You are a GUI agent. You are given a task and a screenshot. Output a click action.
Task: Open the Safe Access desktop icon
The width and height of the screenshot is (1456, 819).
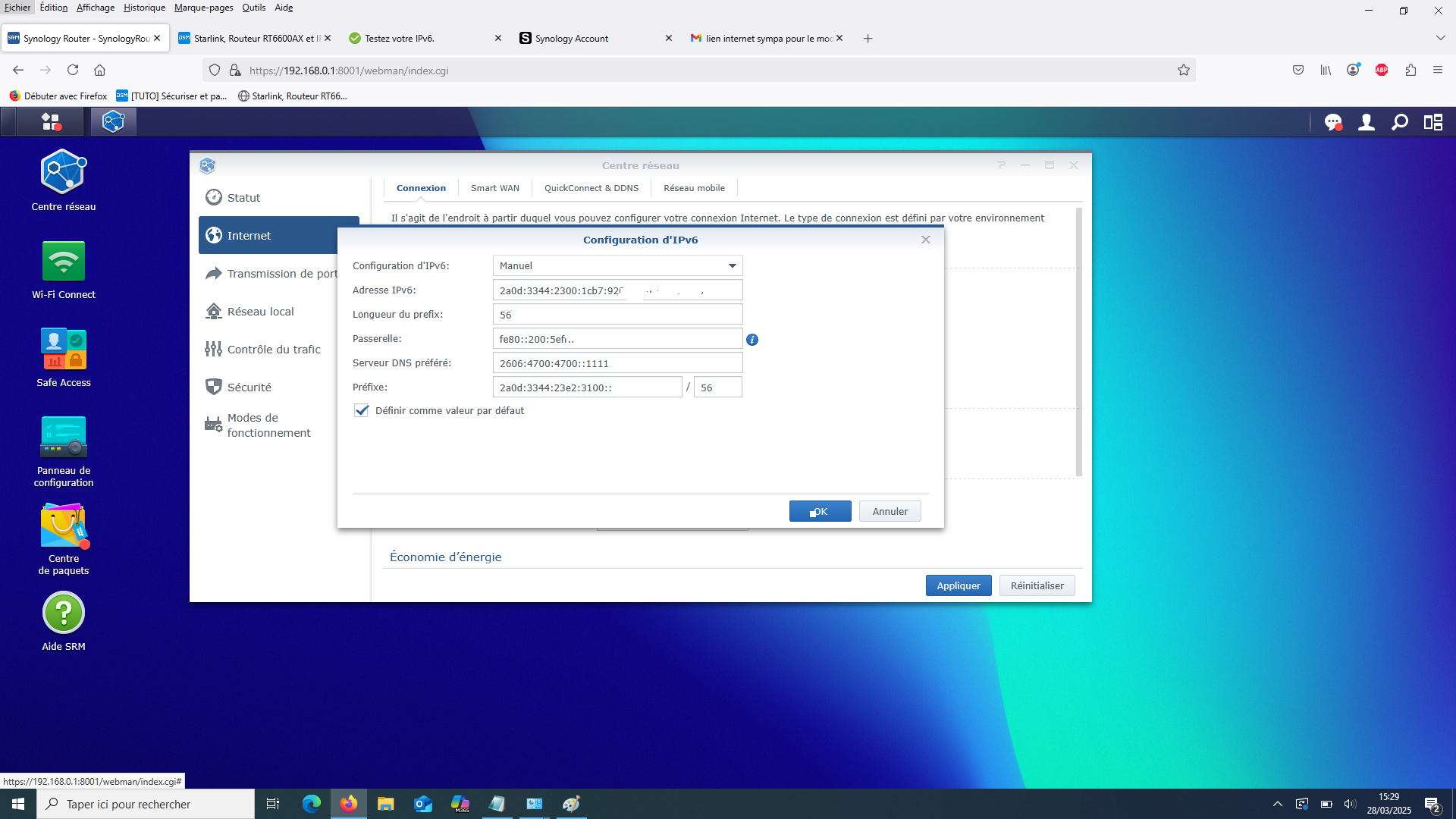(64, 358)
